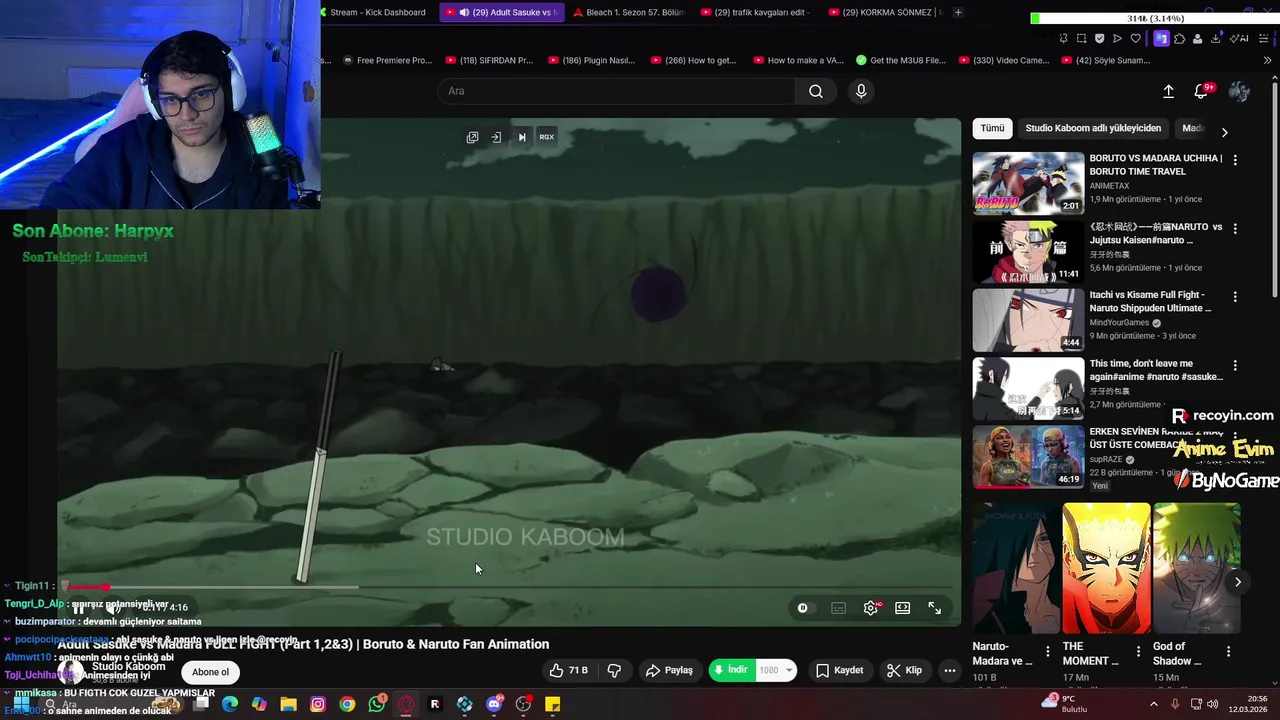The width and height of the screenshot is (1280, 720).
Task: Click the detach video pop-out icon
Action: (x=472, y=137)
